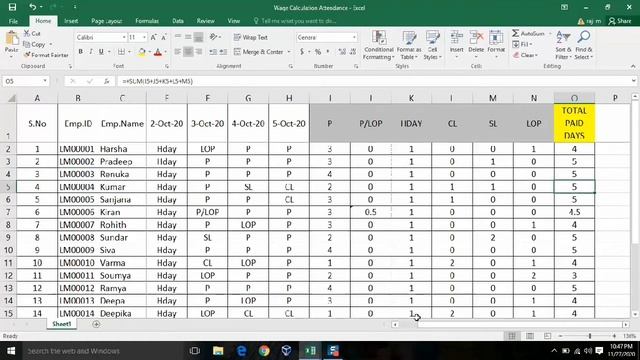Switch to Page Layout view button
Image resolution: width=640 pixels, height=360 pixels.
[530, 336]
